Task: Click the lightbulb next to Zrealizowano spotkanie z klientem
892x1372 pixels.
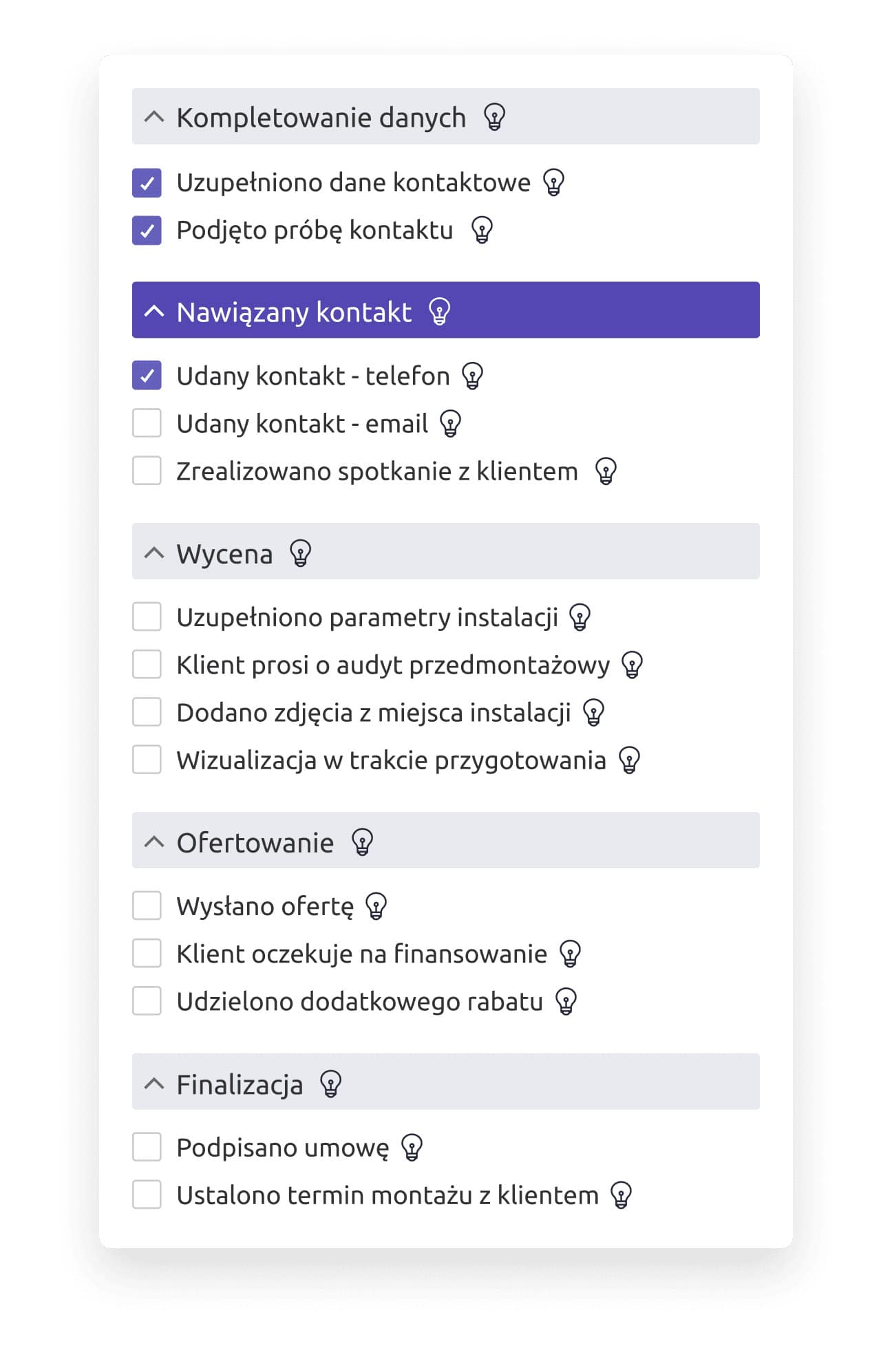Action: [x=606, y=471]
